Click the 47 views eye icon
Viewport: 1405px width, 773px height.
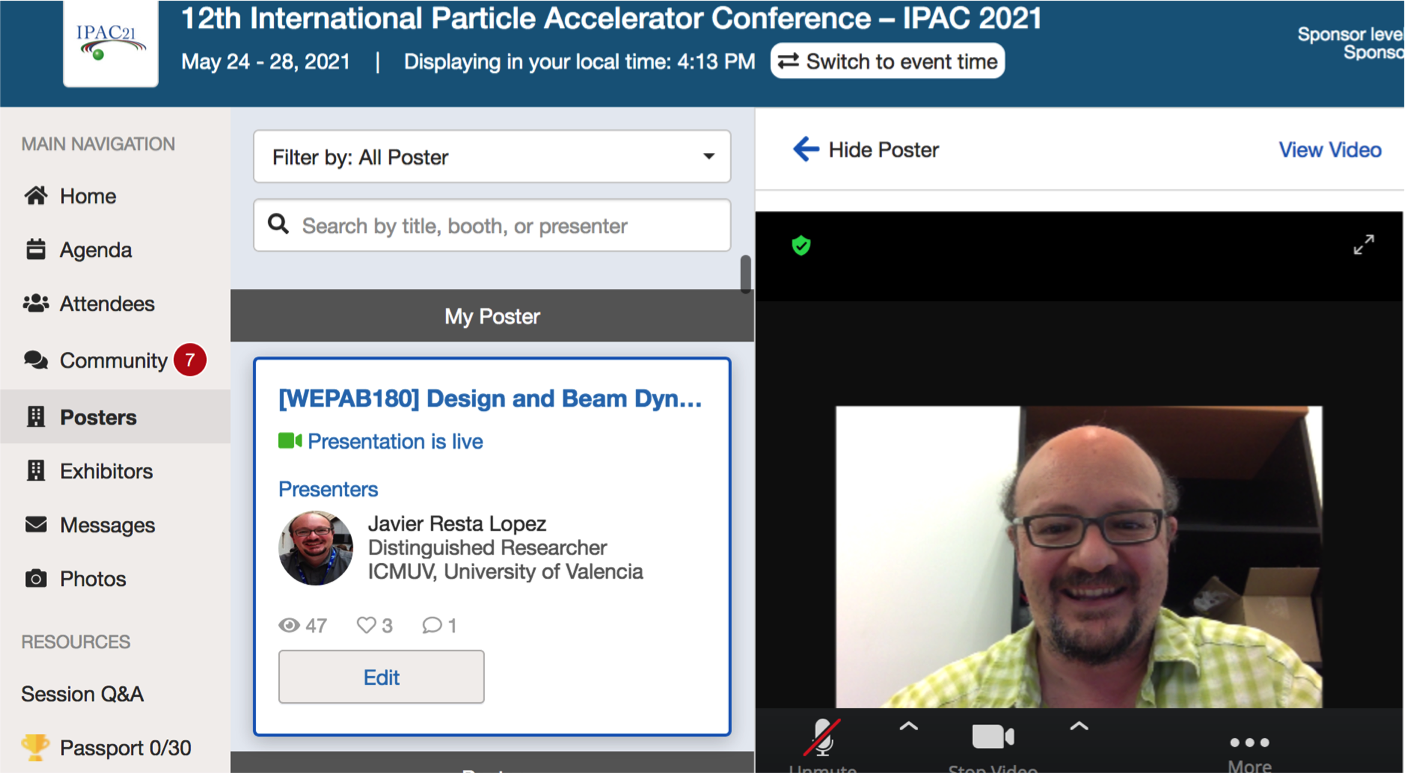[x=289, y=626]
